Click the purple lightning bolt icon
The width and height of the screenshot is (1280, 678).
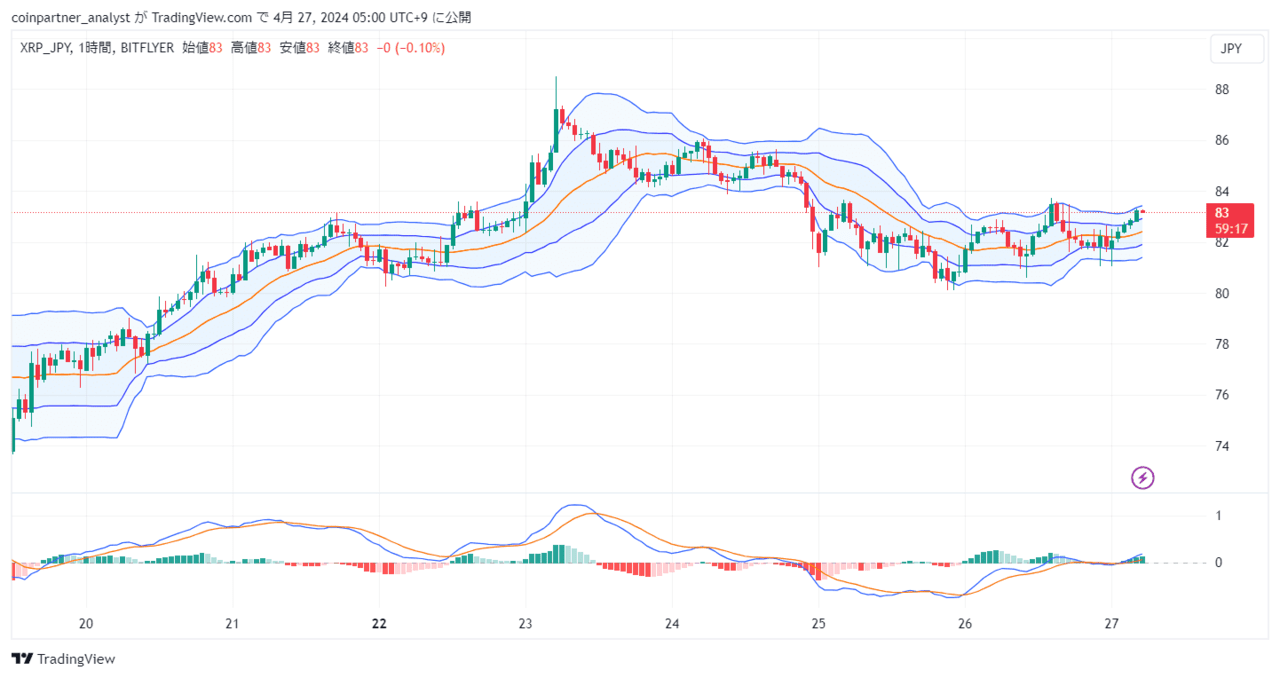(1143, 478)
